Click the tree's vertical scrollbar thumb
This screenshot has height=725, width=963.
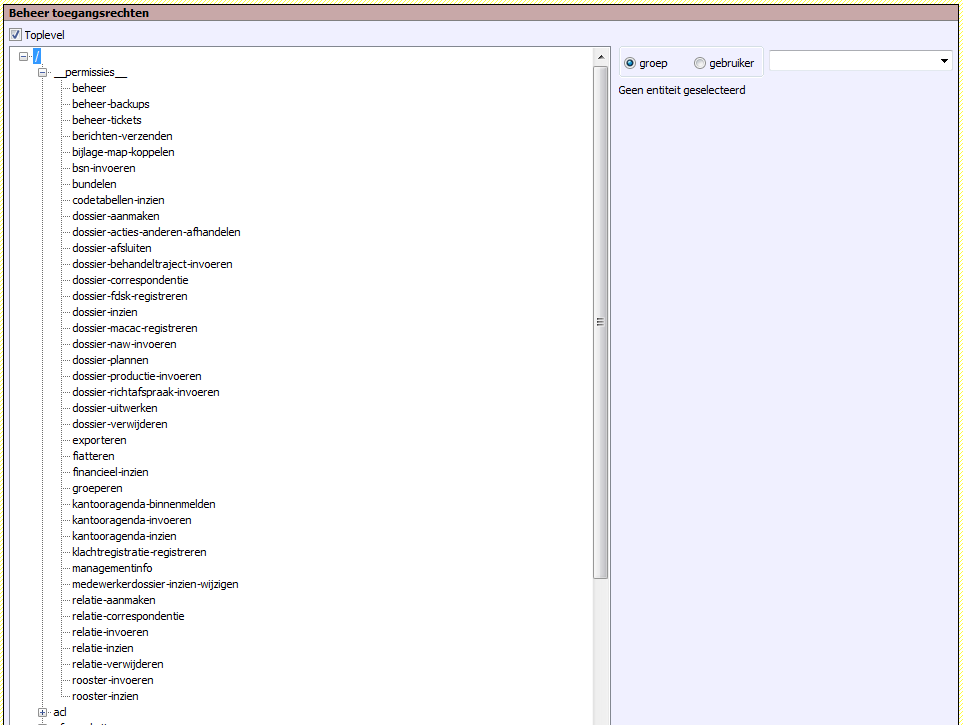click(600, 322)
